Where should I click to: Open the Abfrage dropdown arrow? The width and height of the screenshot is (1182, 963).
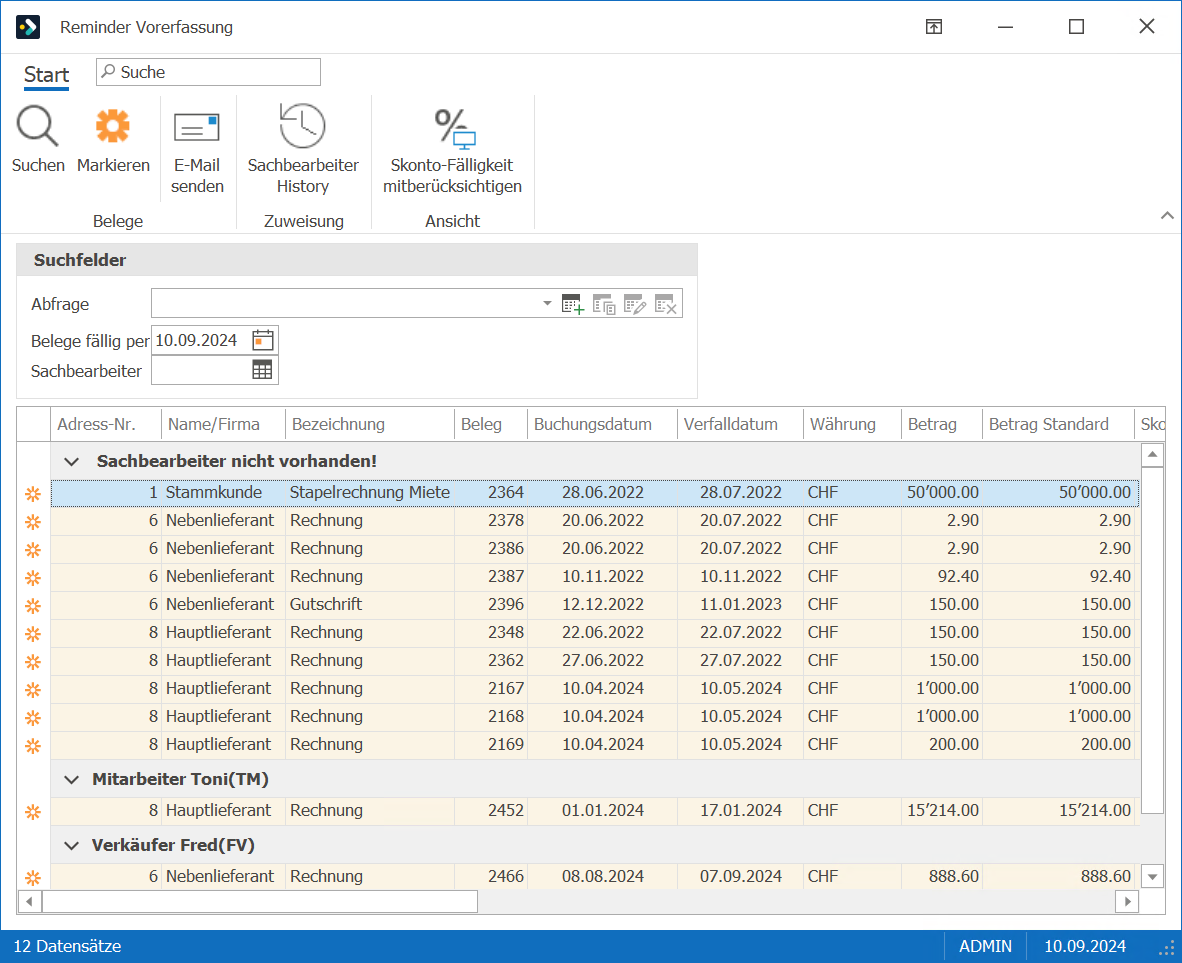[x=547, y=303]
